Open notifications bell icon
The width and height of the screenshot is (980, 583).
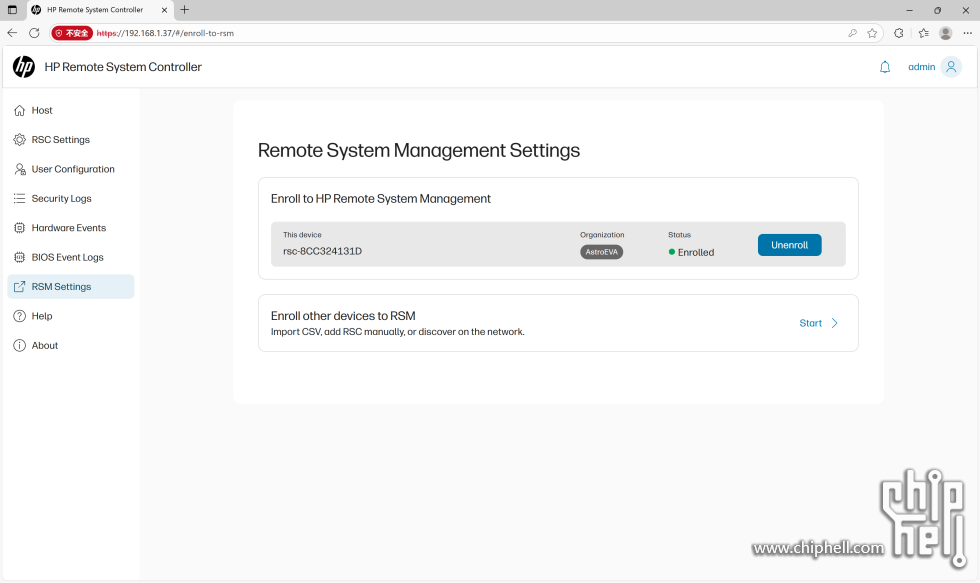884,67
